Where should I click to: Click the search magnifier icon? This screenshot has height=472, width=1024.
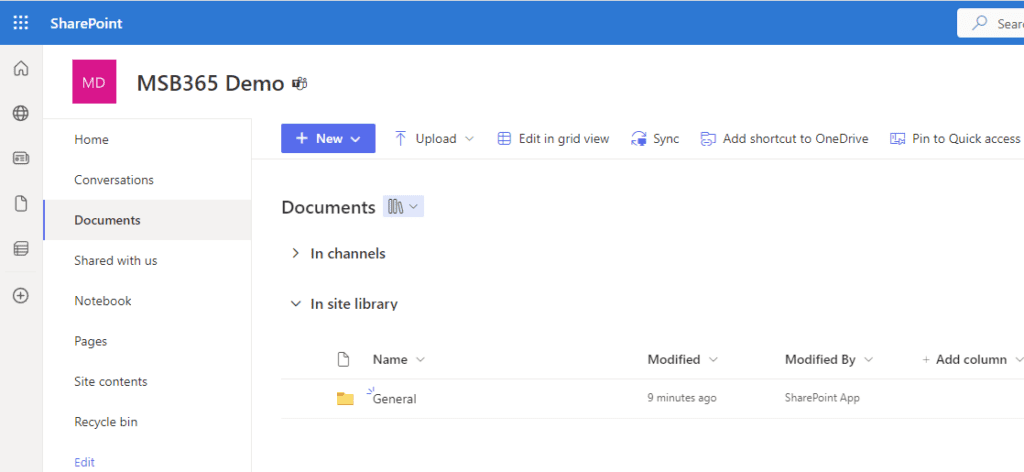(x=980, y=24)
